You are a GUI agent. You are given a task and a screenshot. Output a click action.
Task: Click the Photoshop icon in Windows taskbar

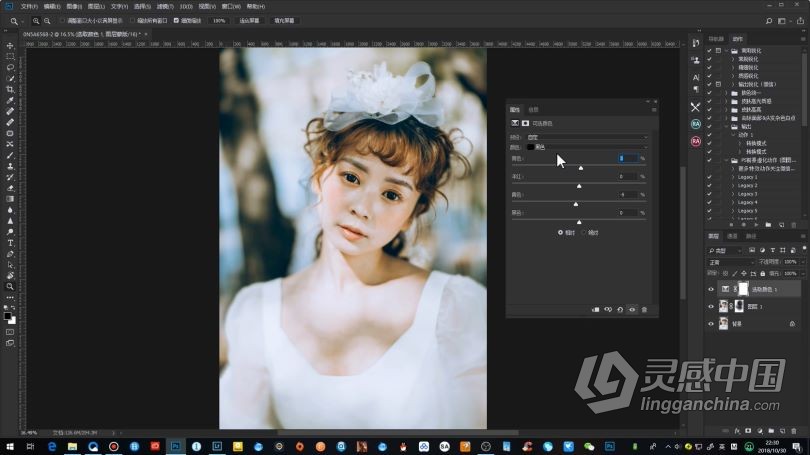pos(176,446)
